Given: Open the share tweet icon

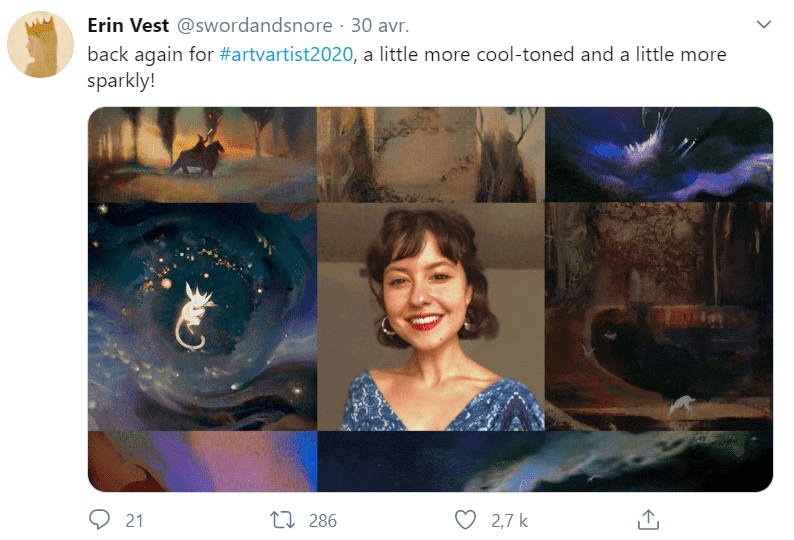Looking at the screenshot, I should pos(648,520).
